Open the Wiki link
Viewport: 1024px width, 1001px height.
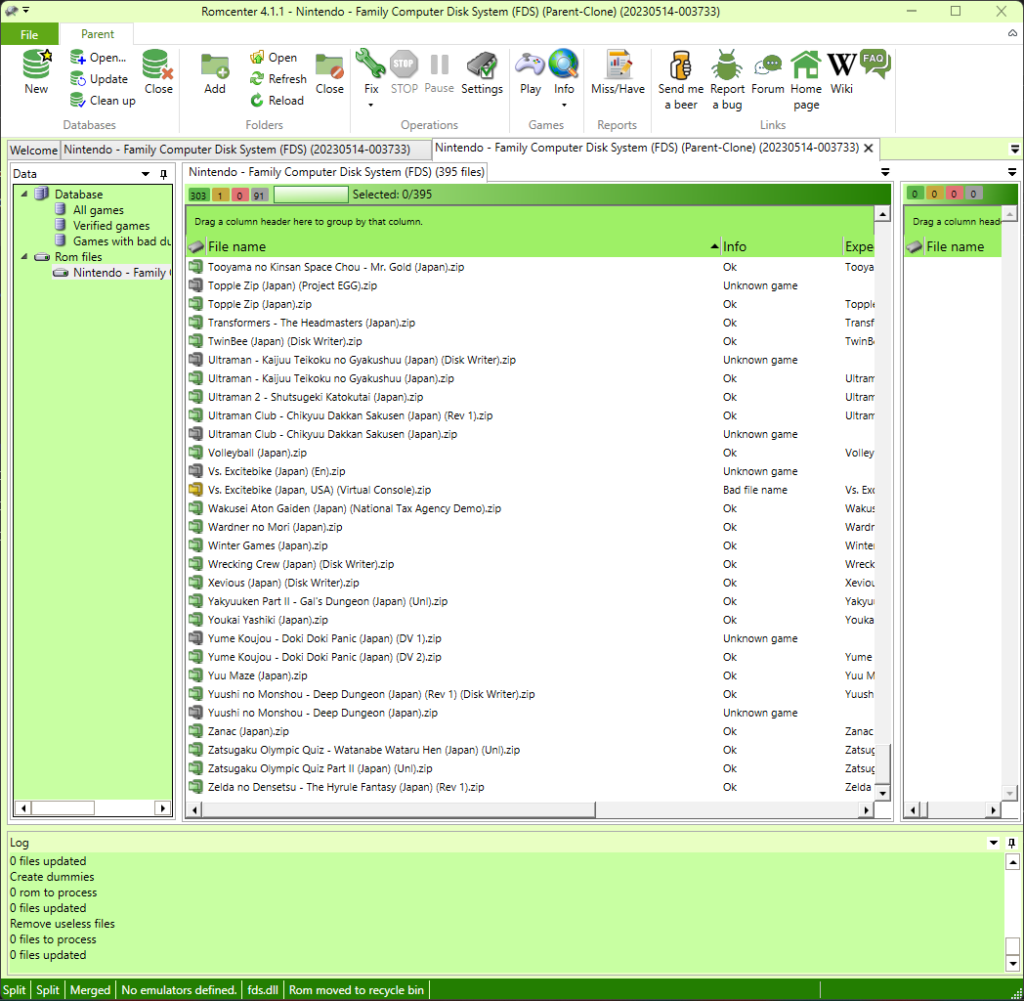click(x=841, y=72)
